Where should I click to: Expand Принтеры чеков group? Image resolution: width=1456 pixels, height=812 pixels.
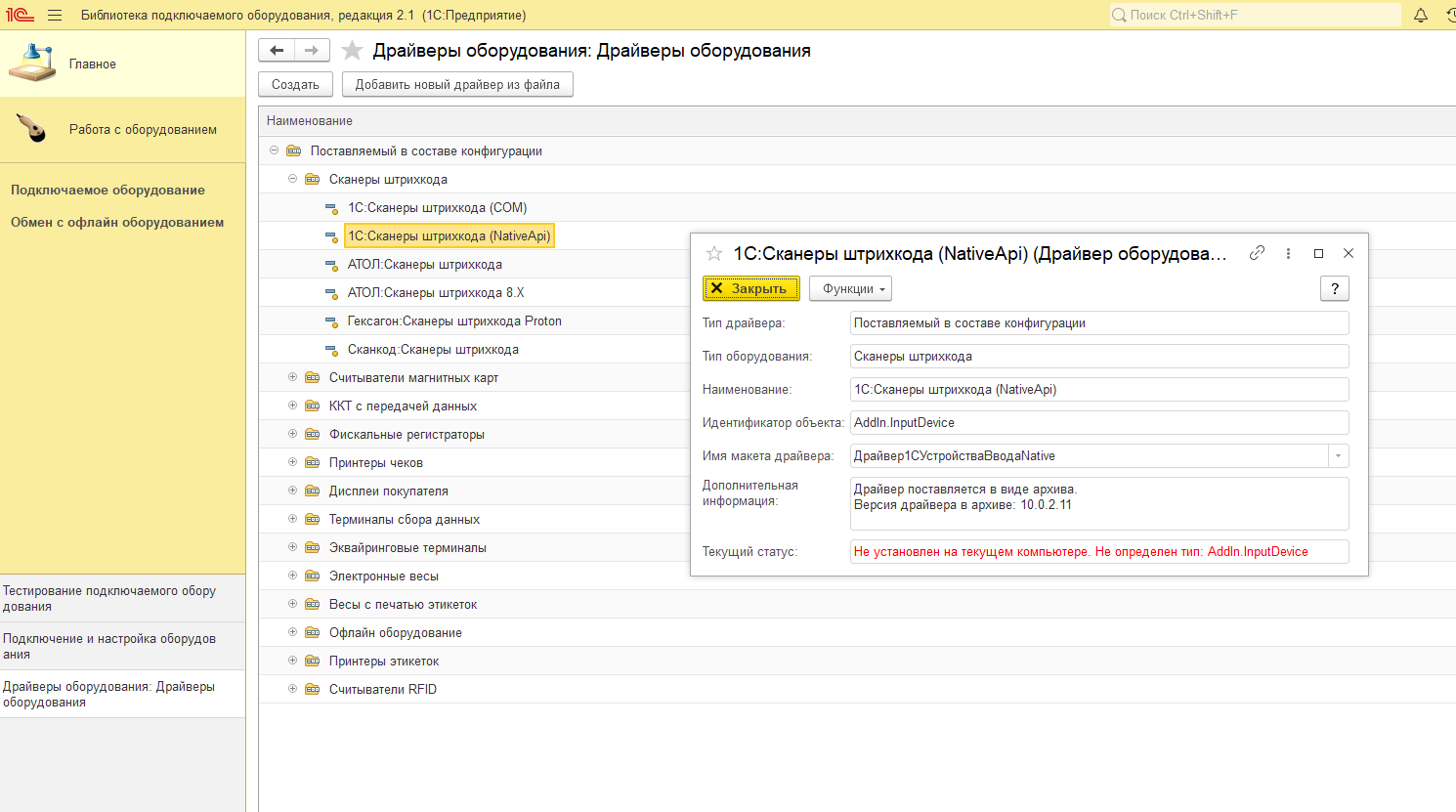click(x=292, y=462)
